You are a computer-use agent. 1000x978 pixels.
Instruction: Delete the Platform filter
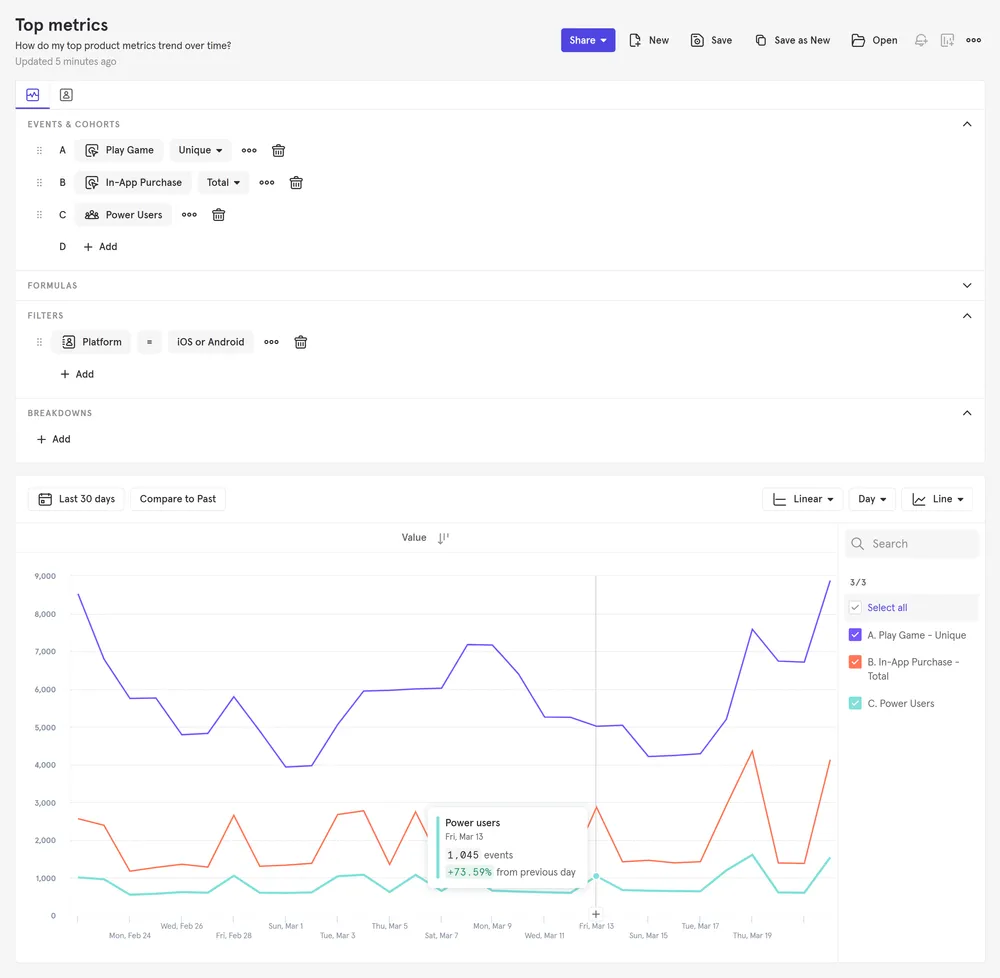click(x=300, y=342)
